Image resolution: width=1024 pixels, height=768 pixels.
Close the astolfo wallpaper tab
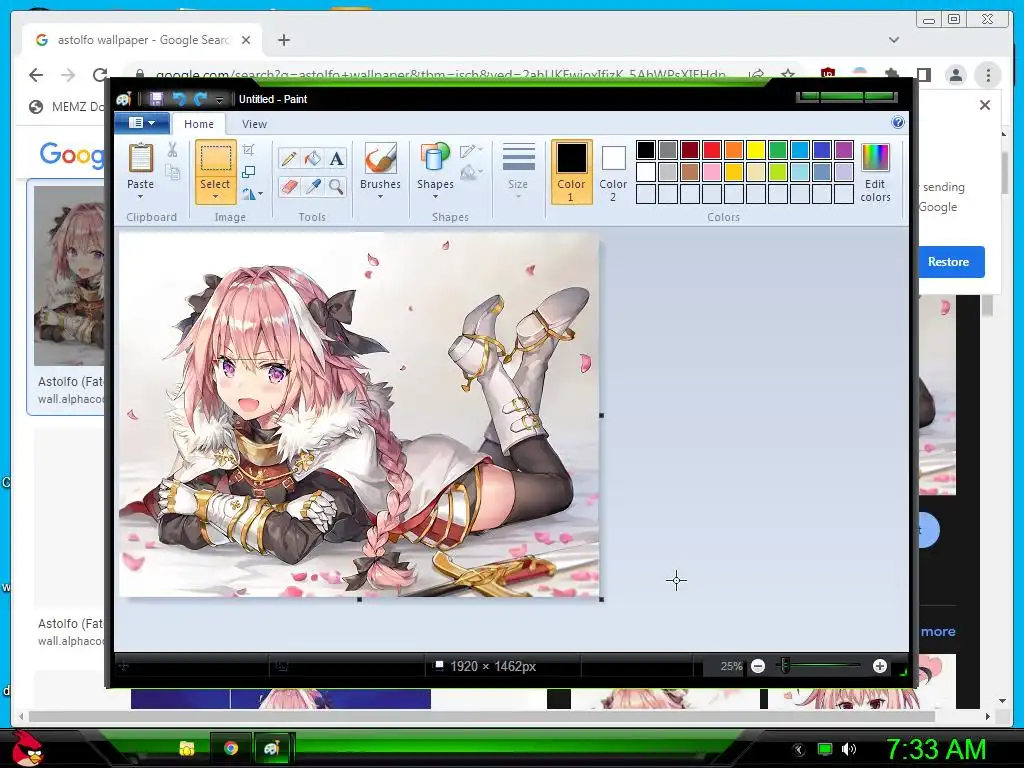246,40
